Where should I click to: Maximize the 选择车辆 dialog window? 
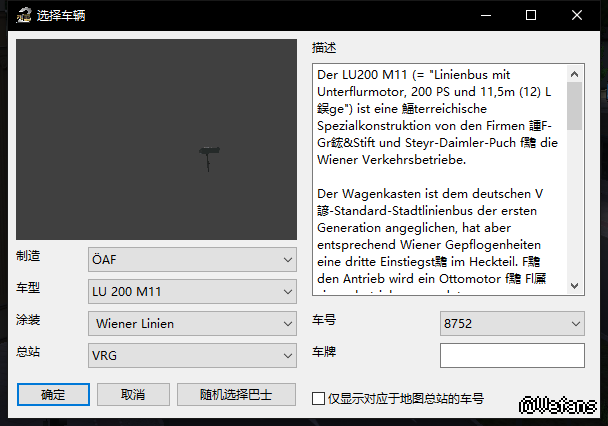pyautogui.click(x=531, y=16)
